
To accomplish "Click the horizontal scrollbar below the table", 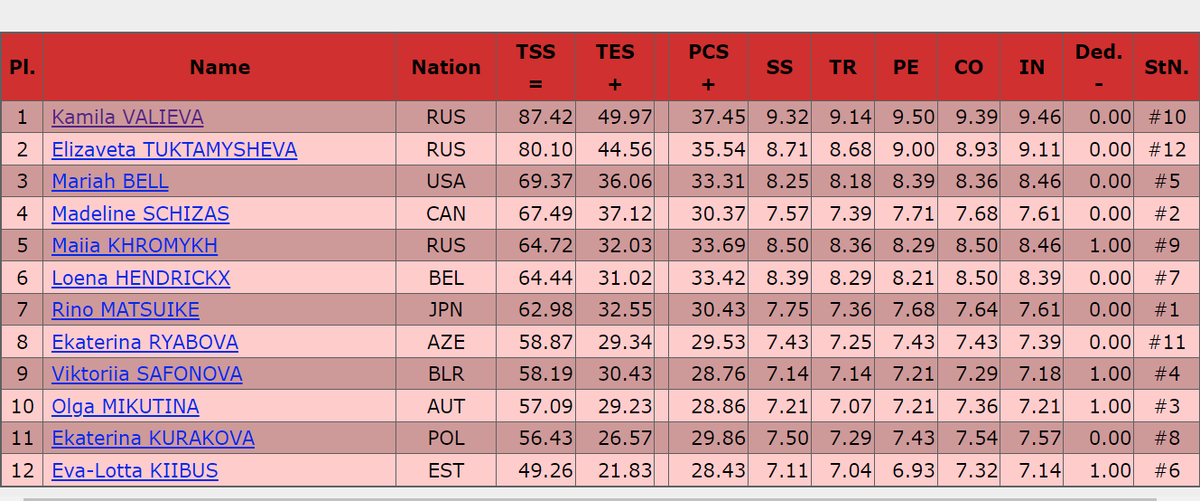I will [x=600, y=497].
